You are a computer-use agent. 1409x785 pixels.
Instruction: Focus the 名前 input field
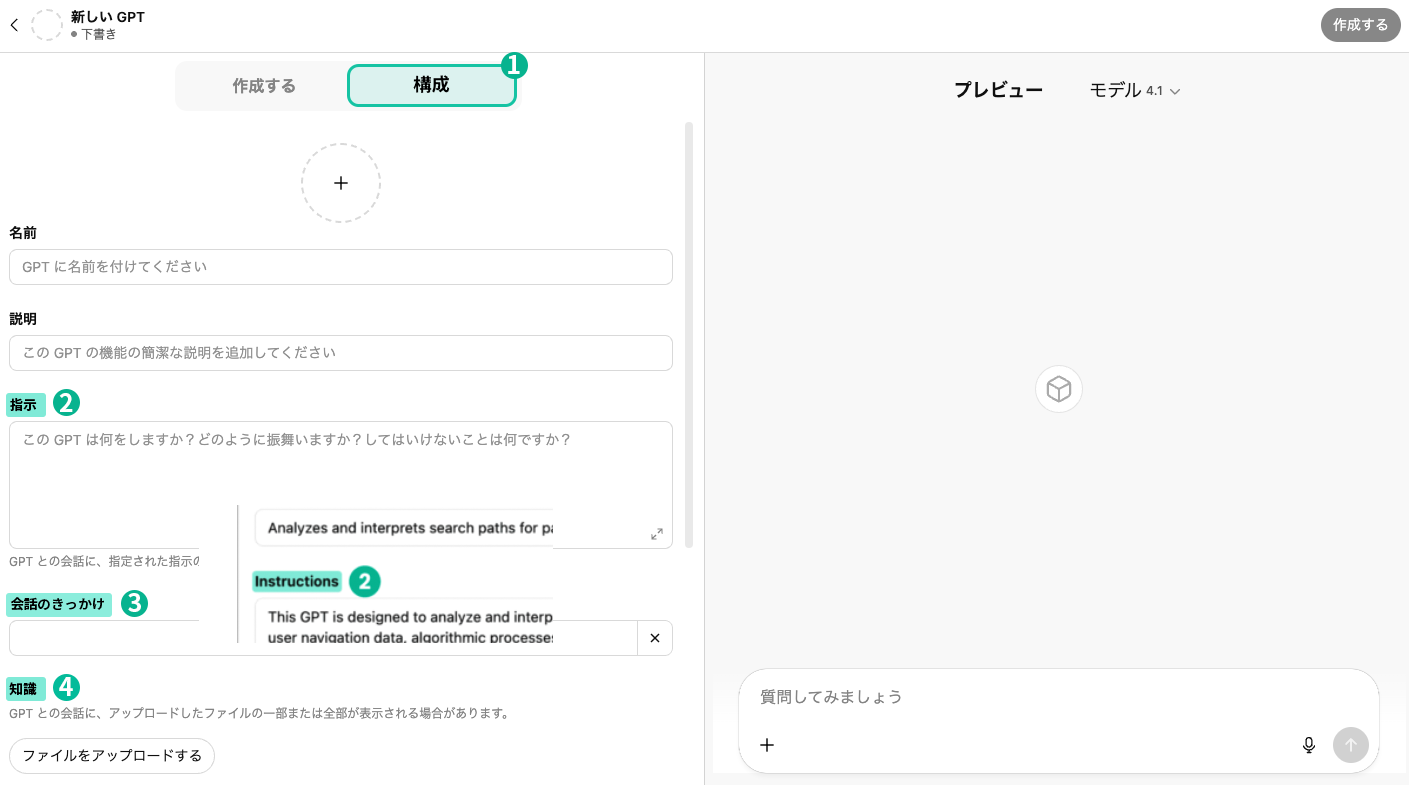pos(340,267)
